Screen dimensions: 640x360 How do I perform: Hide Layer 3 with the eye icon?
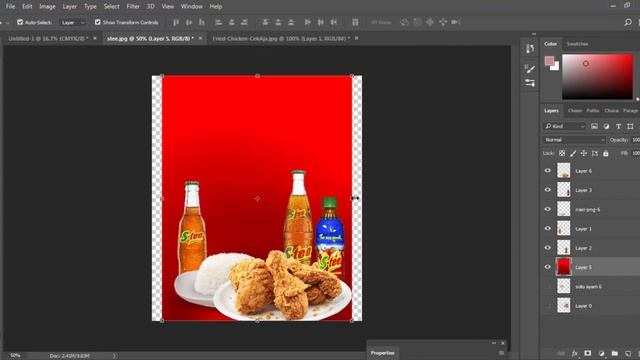click(x=548, y=190)
